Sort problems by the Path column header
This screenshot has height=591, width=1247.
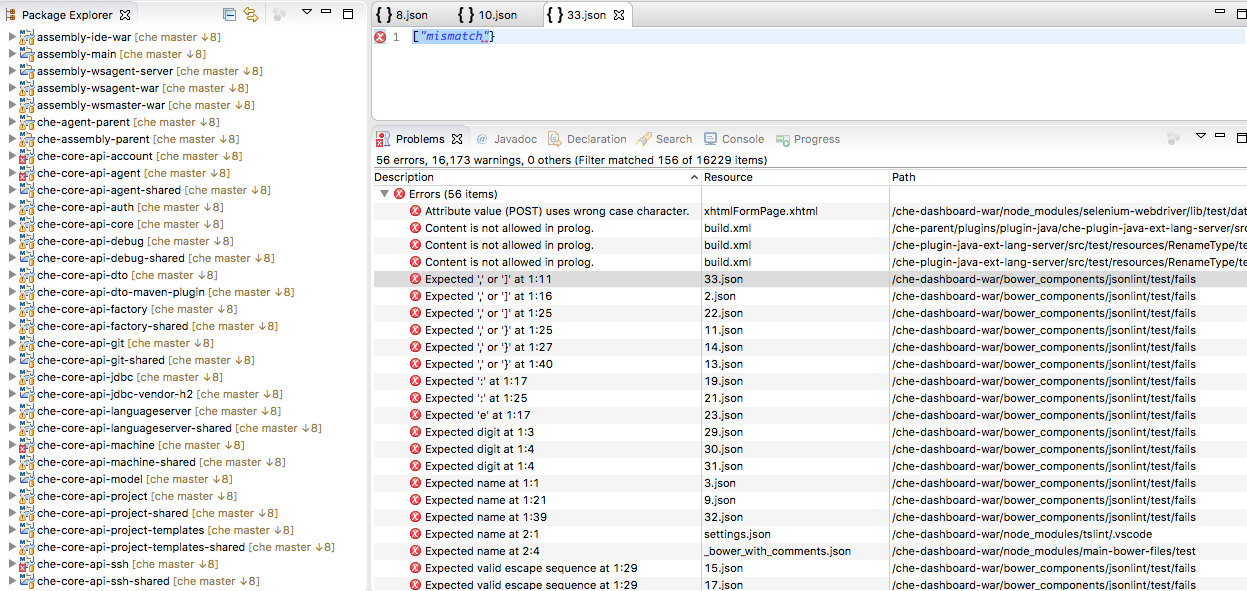1069,177
